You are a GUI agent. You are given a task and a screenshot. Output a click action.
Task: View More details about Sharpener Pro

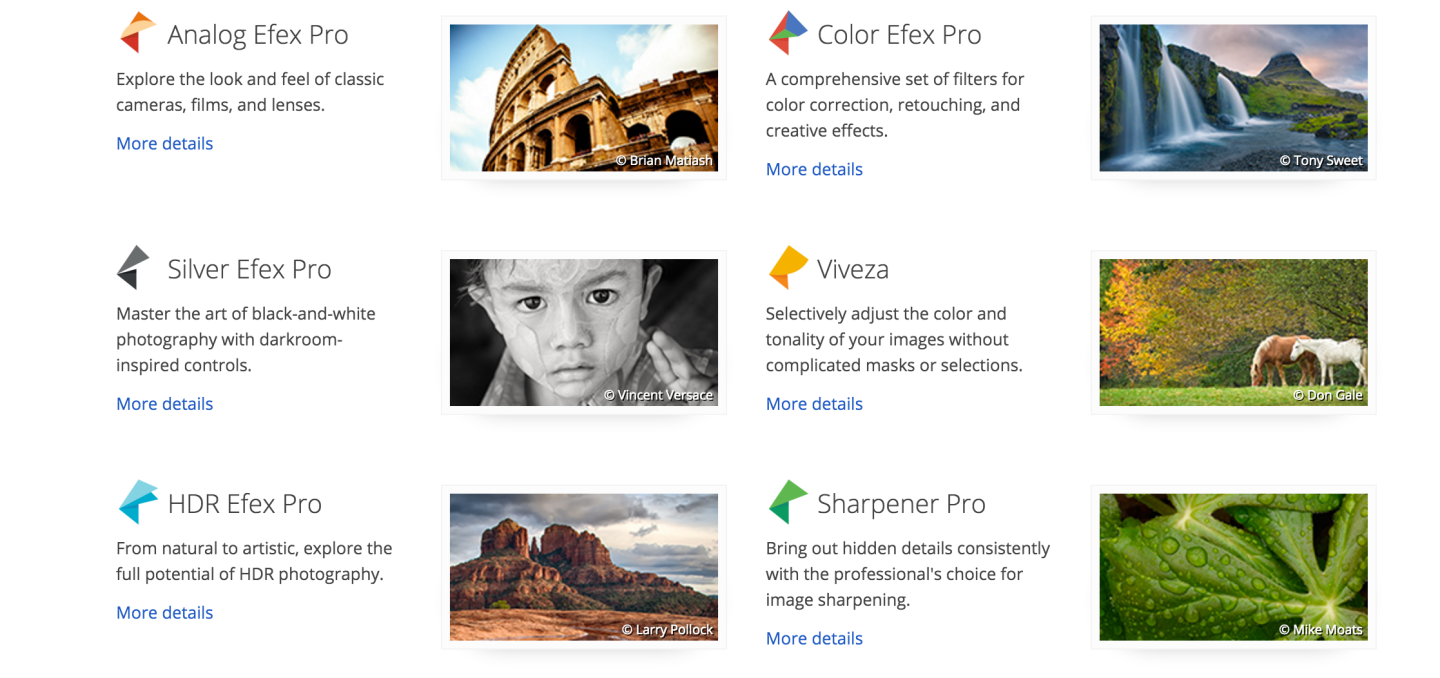click(x=814, y=639)
